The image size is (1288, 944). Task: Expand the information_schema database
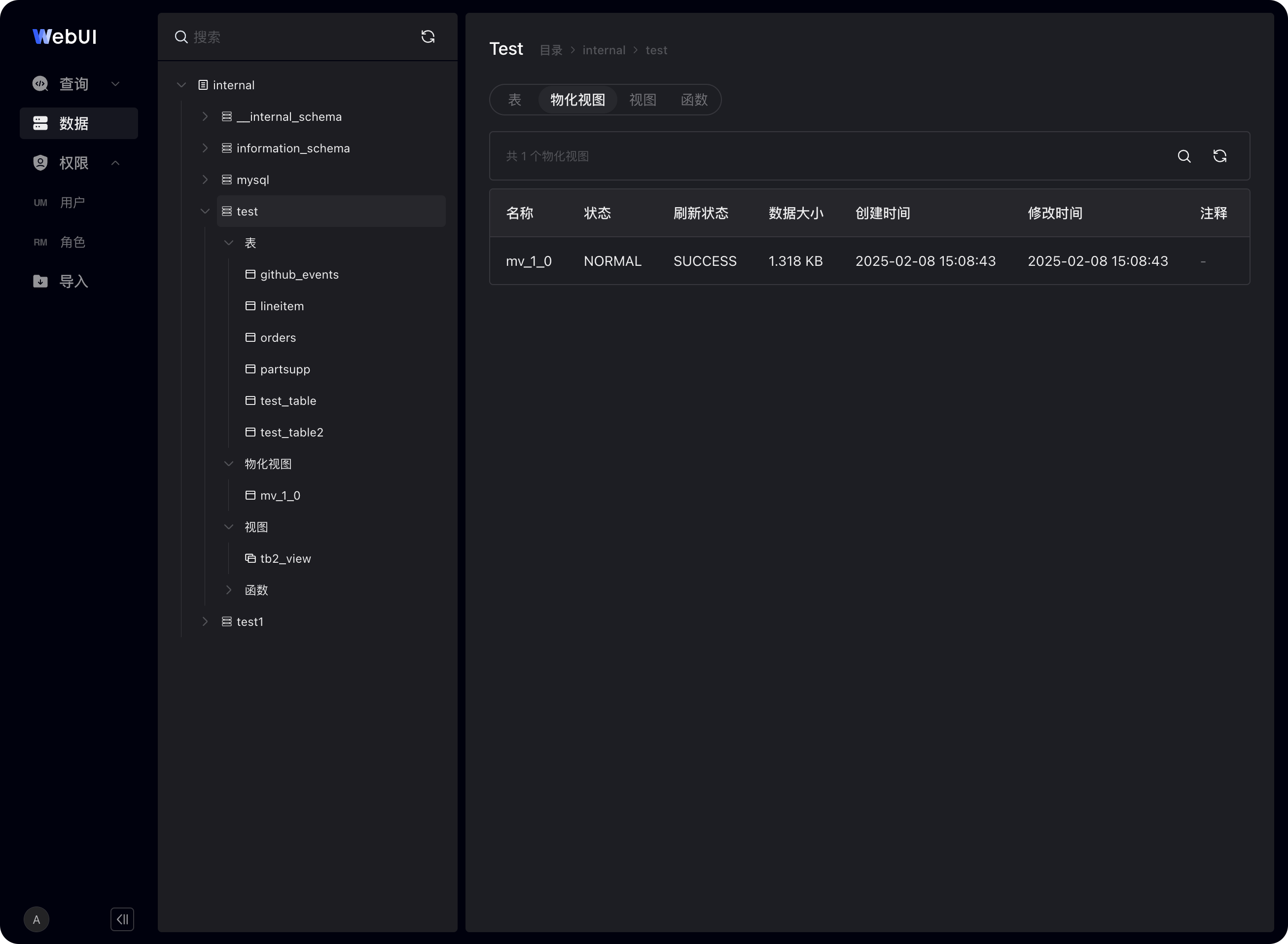point(205,148)
